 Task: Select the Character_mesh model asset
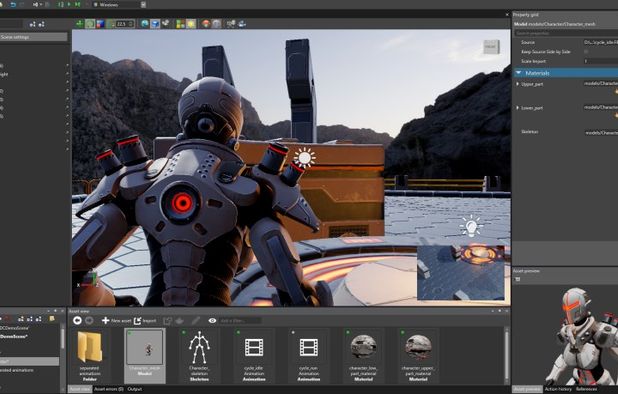145,356
